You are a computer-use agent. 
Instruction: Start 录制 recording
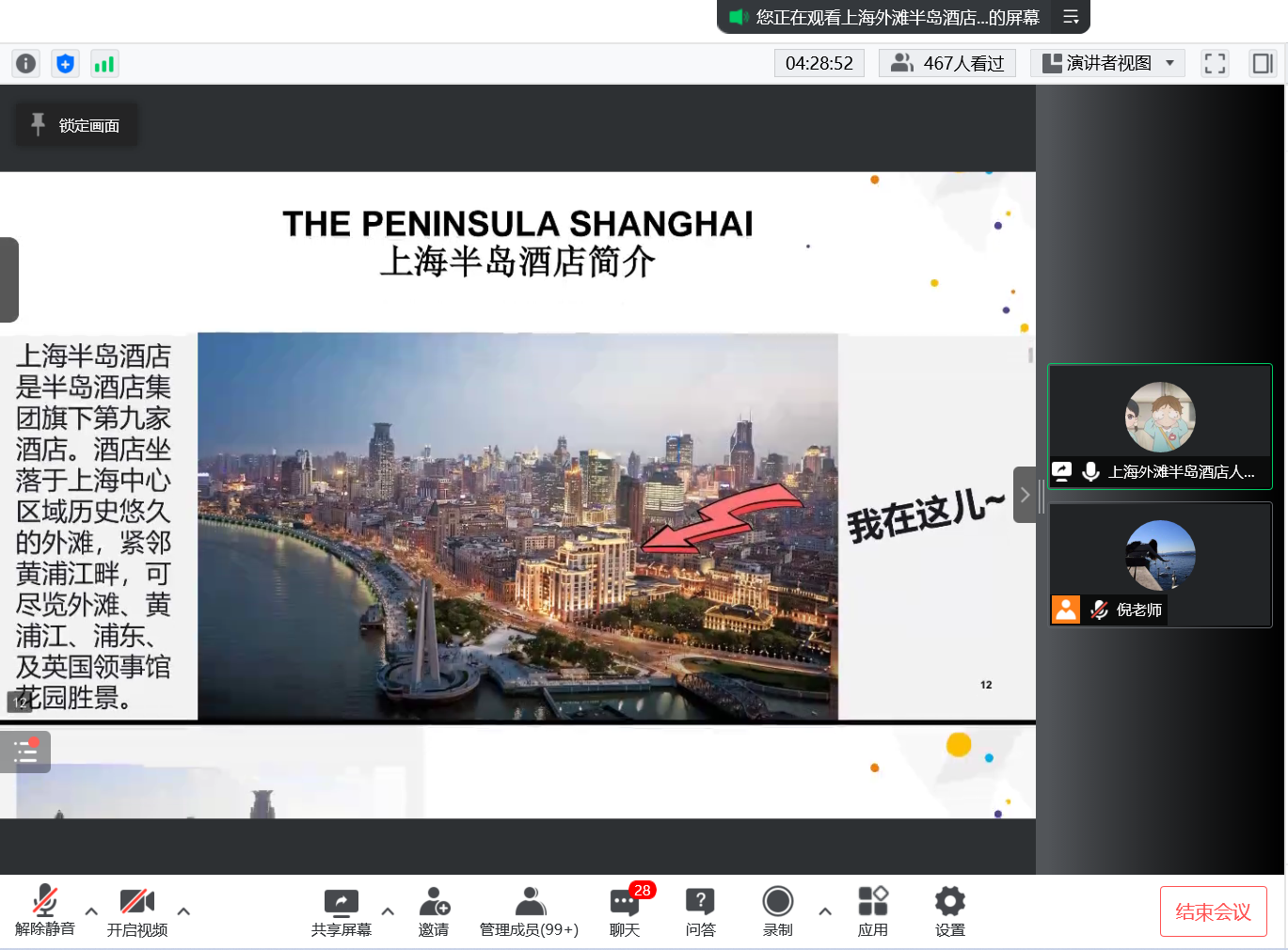pyautogui.click(x=778, y=910)
